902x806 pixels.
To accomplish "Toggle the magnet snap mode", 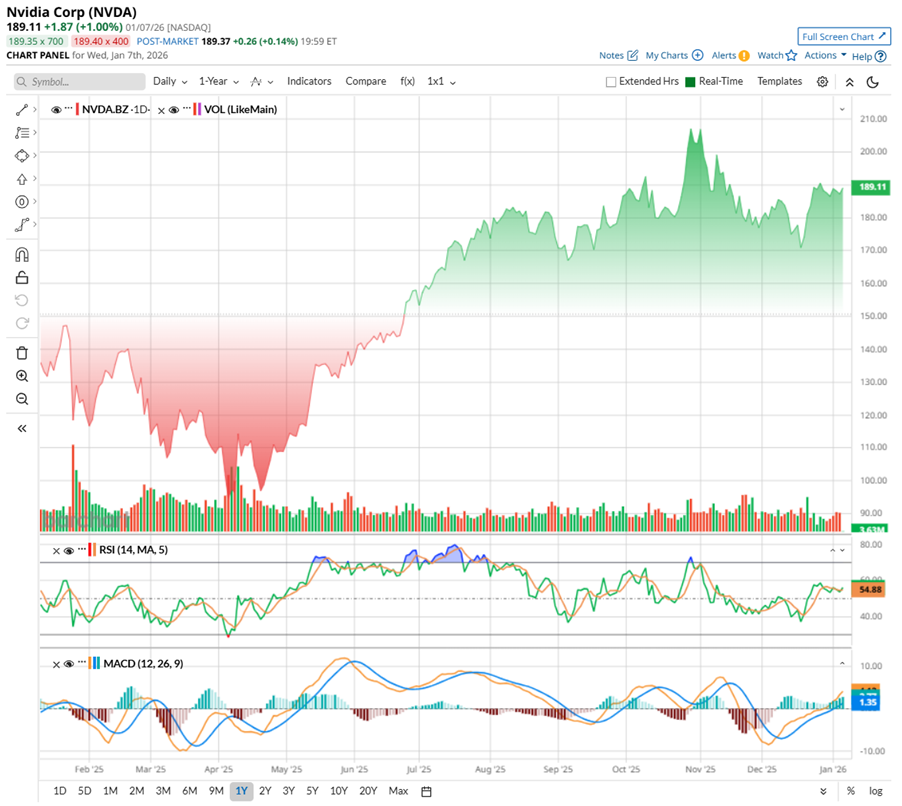I will pyautogui.click(x=22, y=255).
